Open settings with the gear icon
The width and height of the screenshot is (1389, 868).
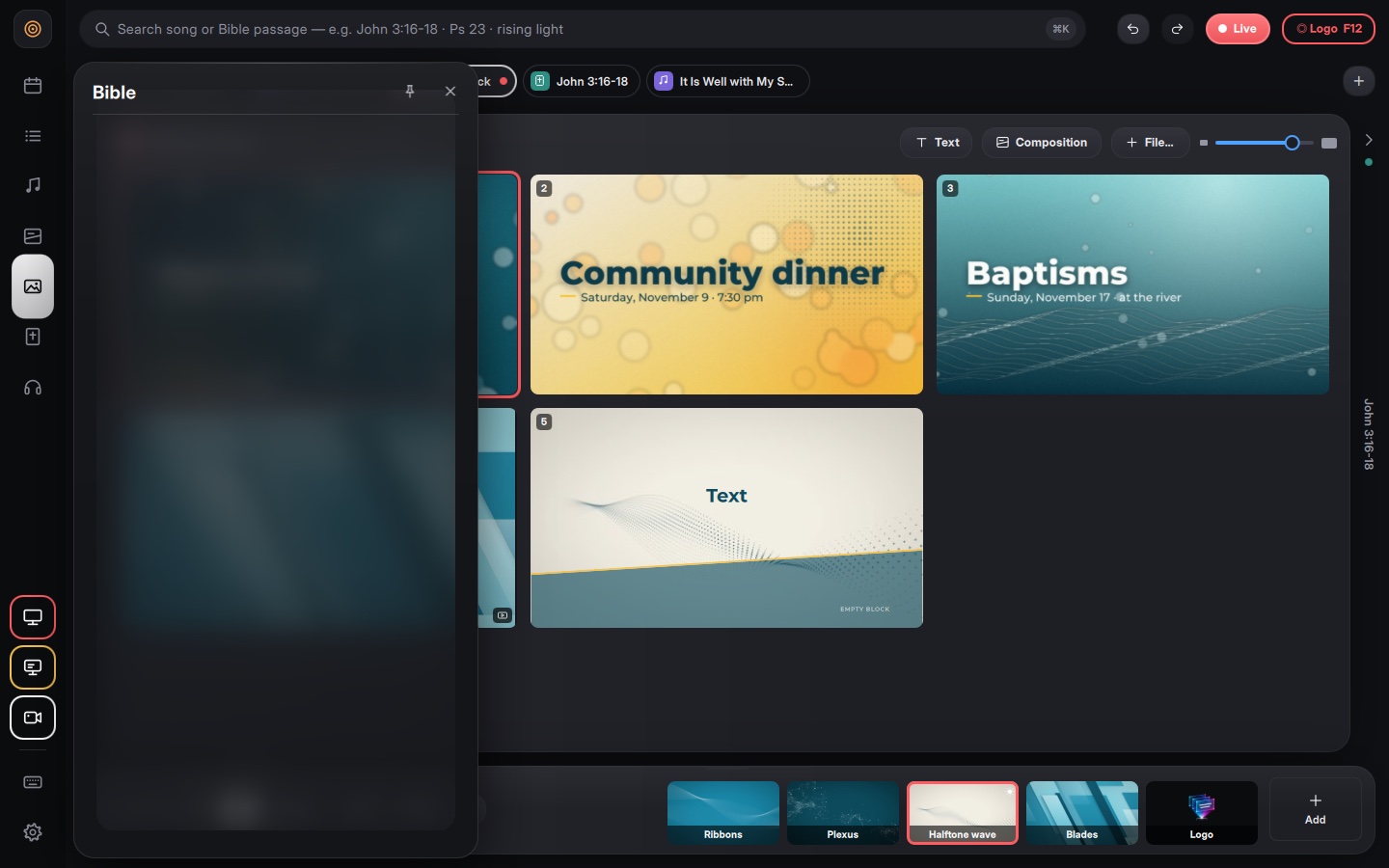[x=33, y=832]
